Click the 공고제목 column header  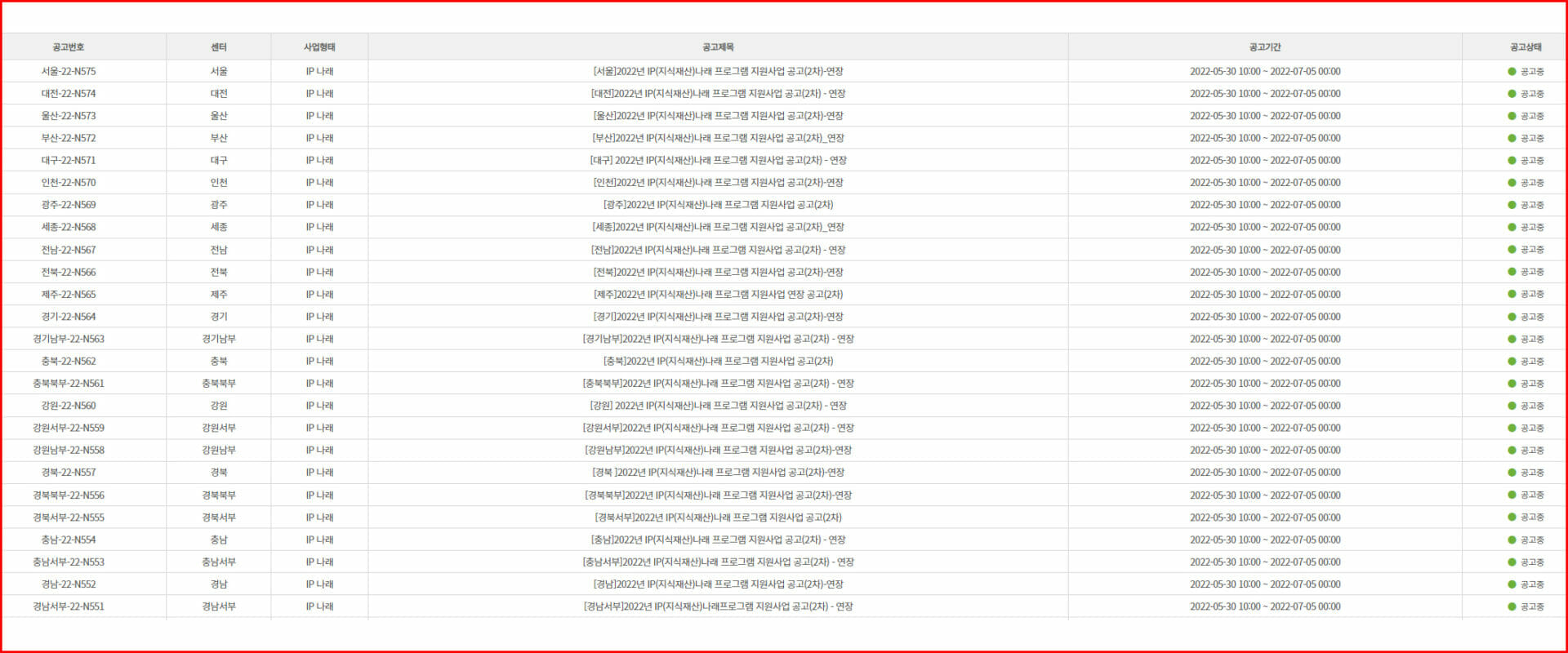[x=718, y=47]
